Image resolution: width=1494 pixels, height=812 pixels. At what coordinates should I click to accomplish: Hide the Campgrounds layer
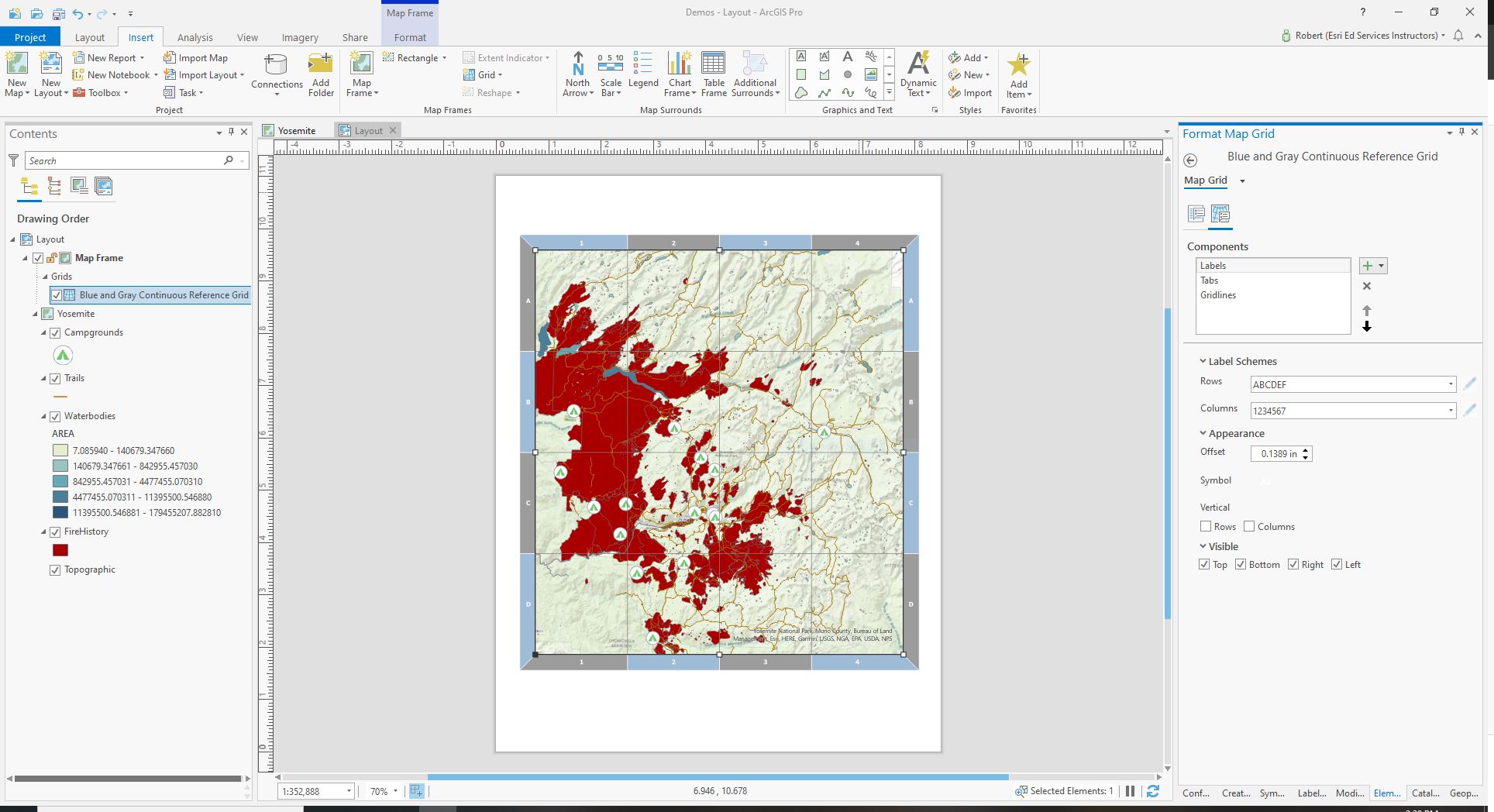(x=55, y=332)
